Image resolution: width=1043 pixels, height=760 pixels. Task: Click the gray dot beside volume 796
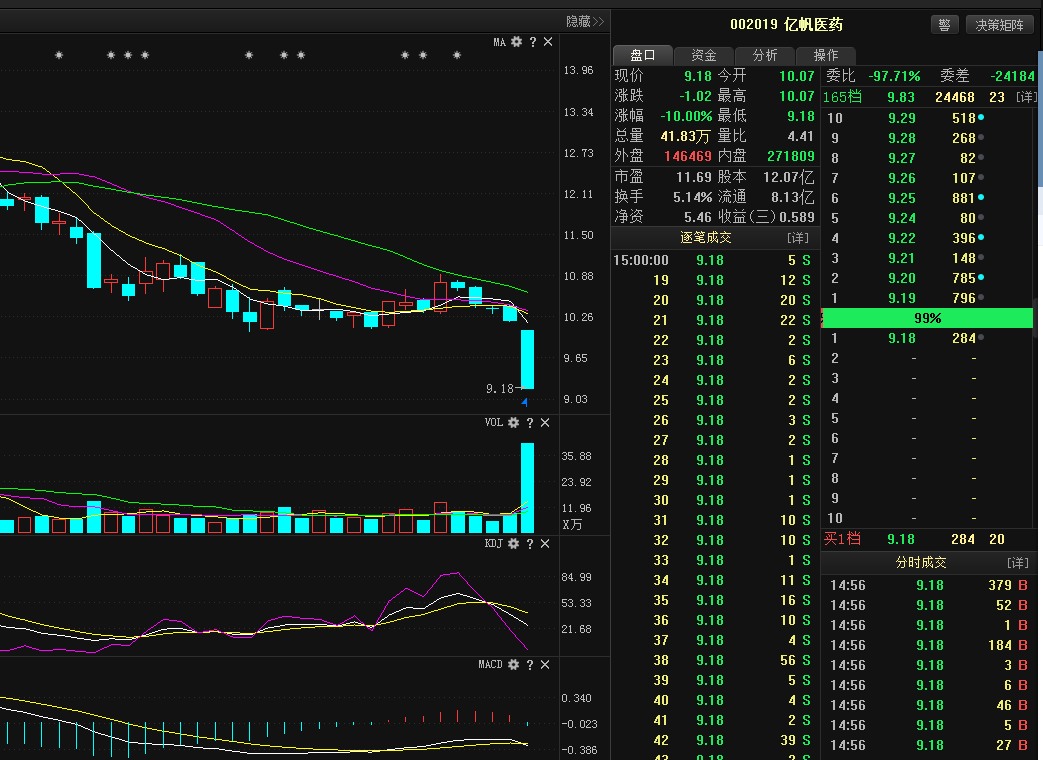(981, 297)
